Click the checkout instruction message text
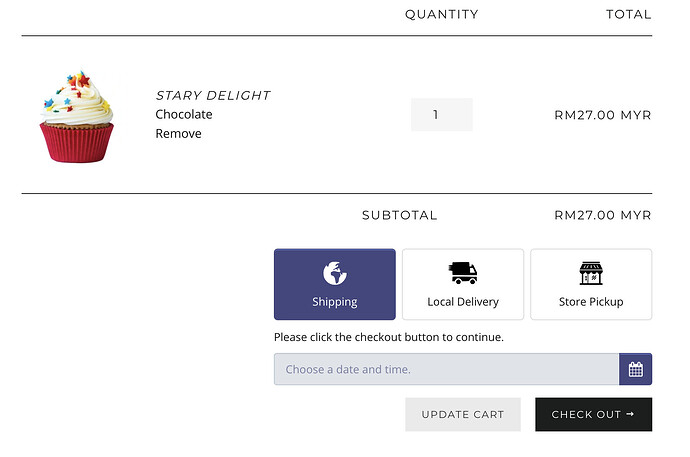 point(388,337)
